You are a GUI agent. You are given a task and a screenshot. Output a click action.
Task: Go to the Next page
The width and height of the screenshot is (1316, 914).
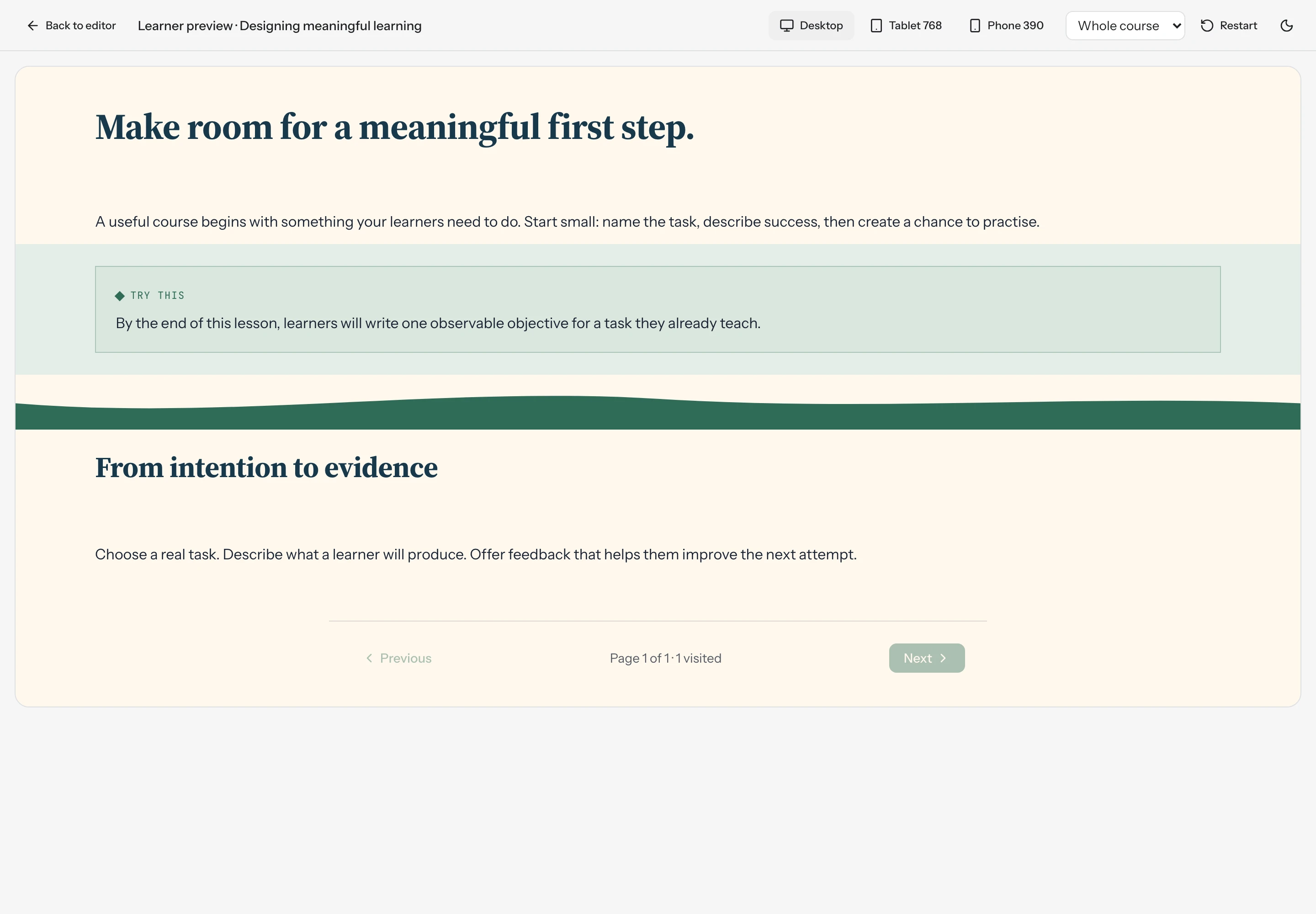point(927,658)
